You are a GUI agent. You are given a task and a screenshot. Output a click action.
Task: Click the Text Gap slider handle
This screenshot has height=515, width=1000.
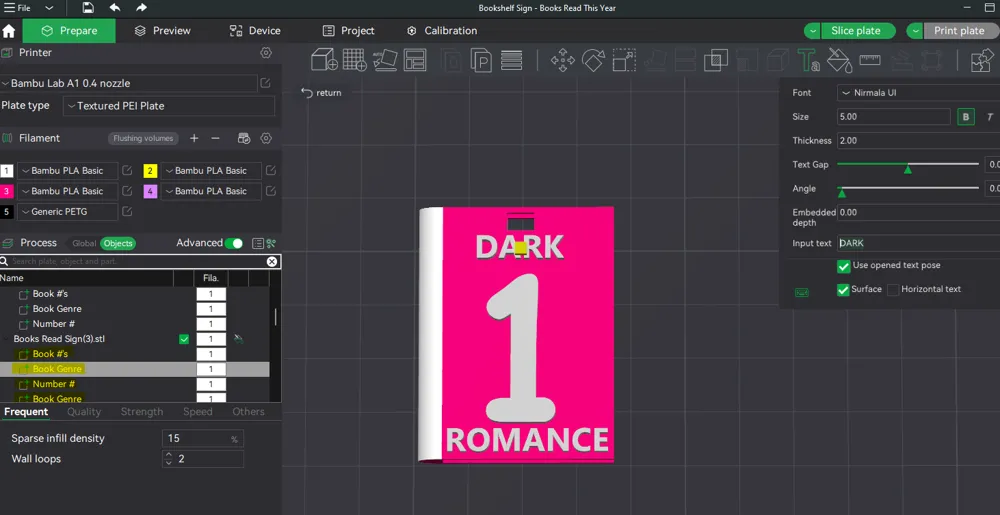[908, 168]
